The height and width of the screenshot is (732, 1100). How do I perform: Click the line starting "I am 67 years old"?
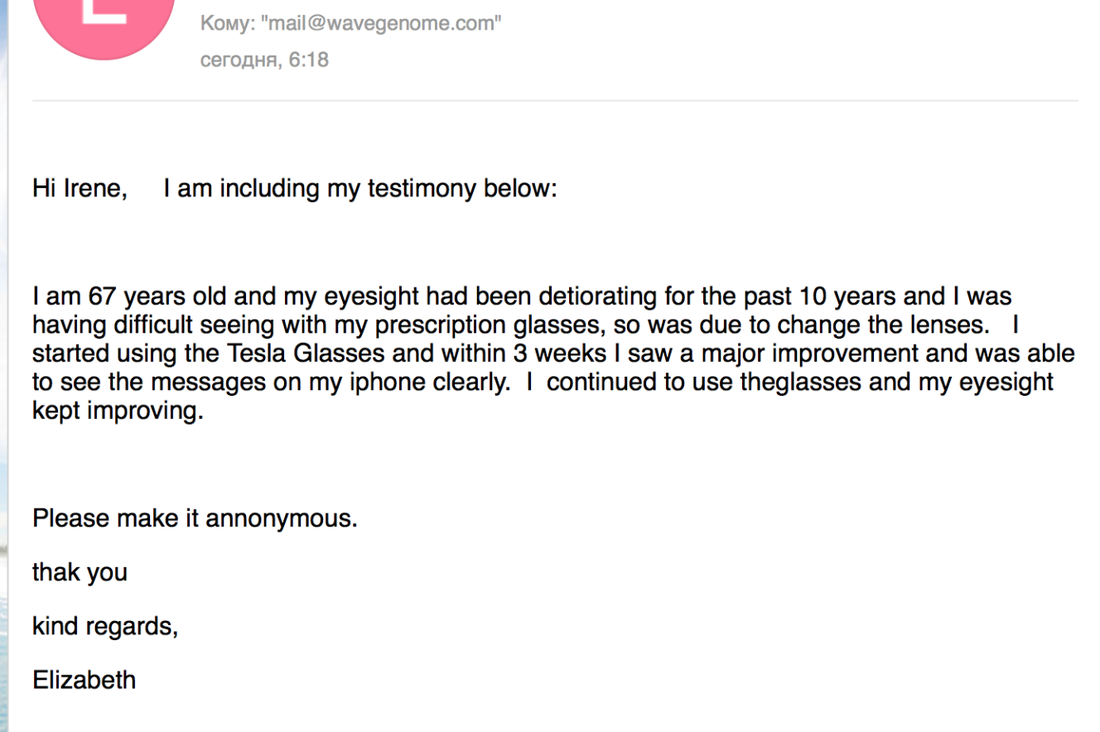pos(522,296)
